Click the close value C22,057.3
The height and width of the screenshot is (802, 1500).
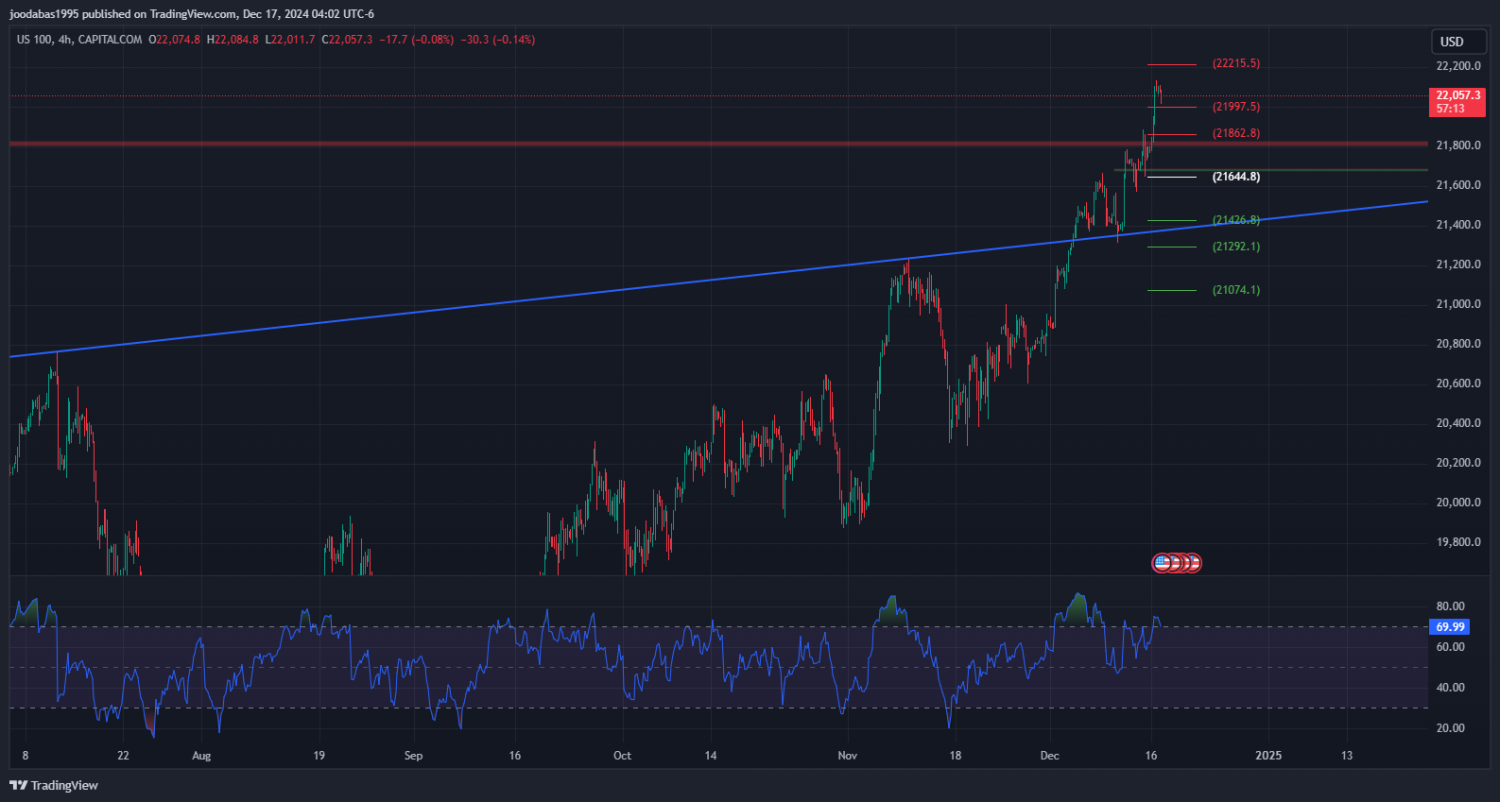click(347, 40)
